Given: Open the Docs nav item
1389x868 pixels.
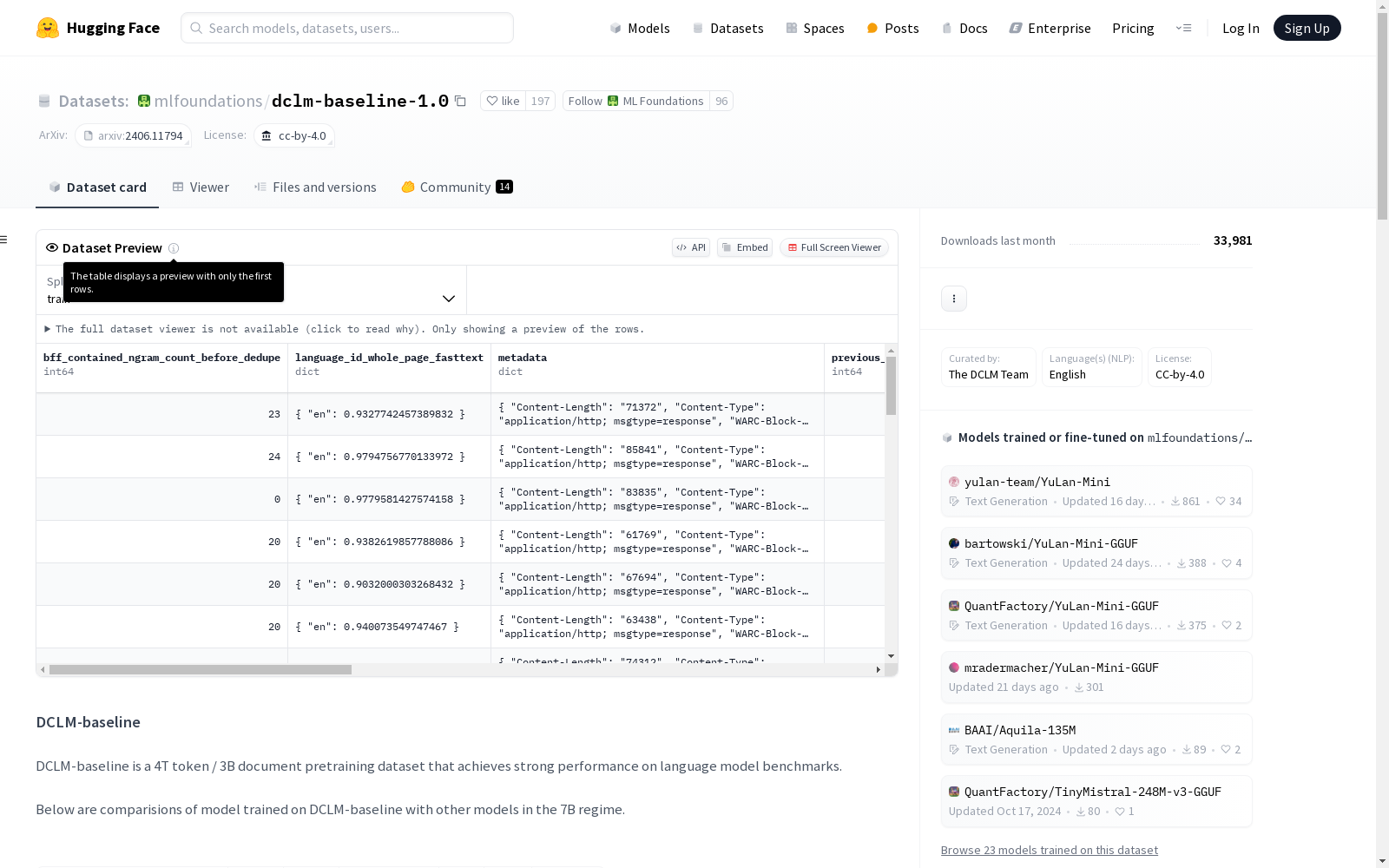Looking at the screenshot, I should tap(964, 28).
